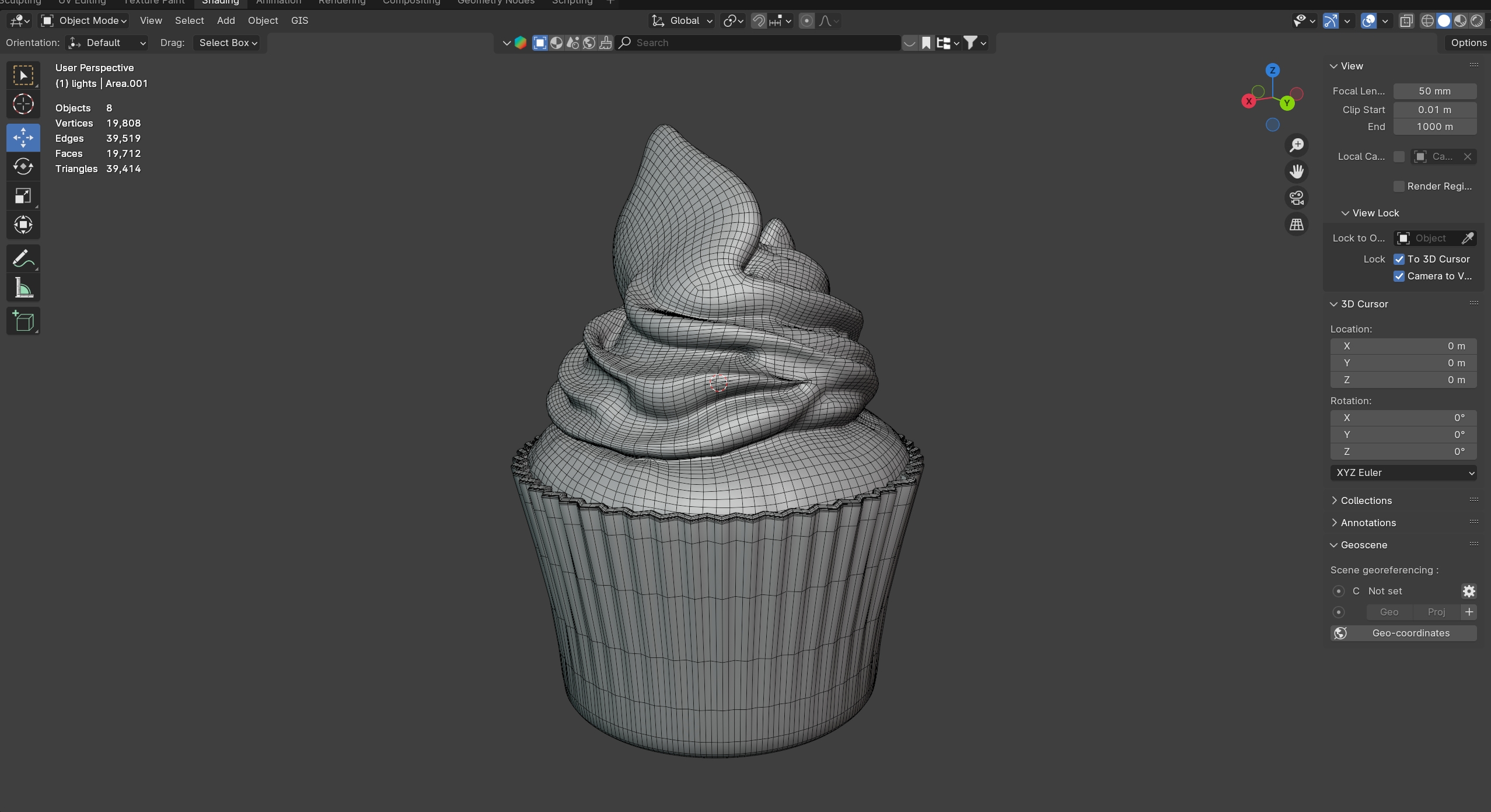Open the Add menu

pos(226,21)
